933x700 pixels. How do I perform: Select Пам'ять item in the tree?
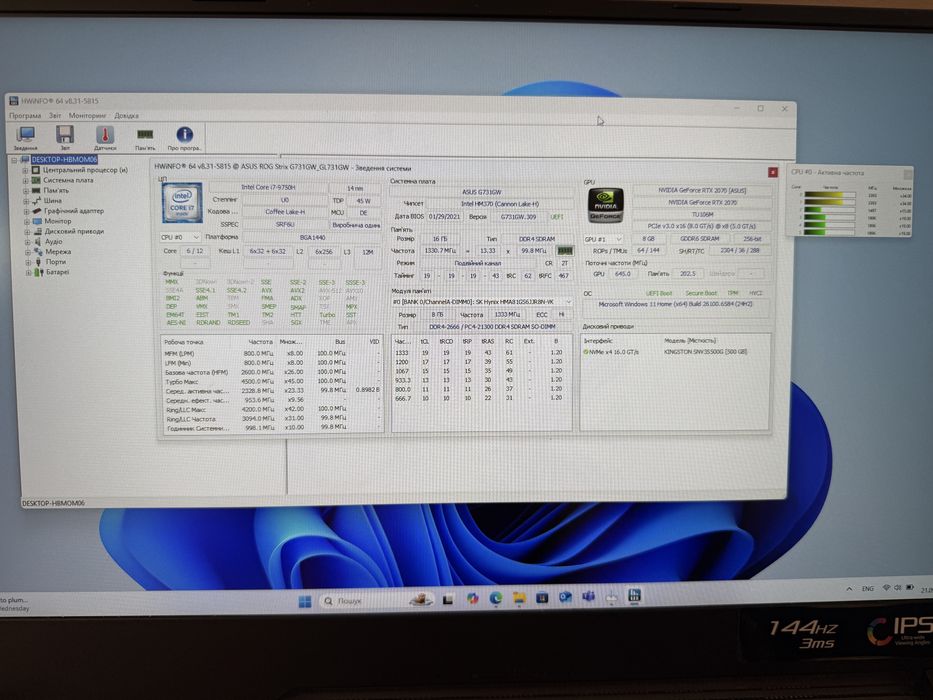55,190
